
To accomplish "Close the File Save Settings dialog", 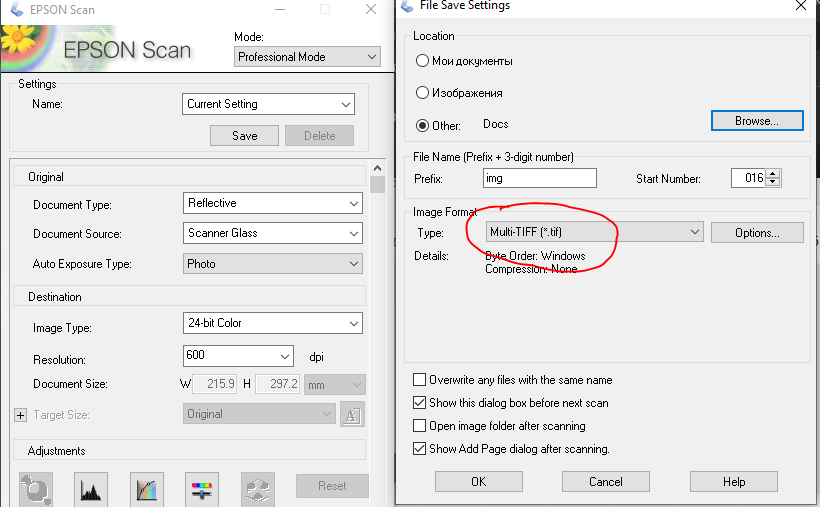I will (x=801, y=6).
